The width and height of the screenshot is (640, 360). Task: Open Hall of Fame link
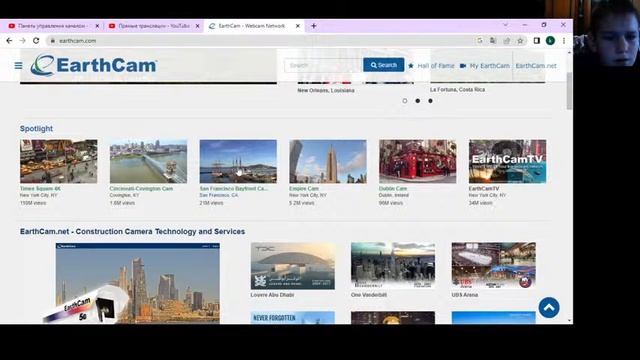[x=431, y=66]
